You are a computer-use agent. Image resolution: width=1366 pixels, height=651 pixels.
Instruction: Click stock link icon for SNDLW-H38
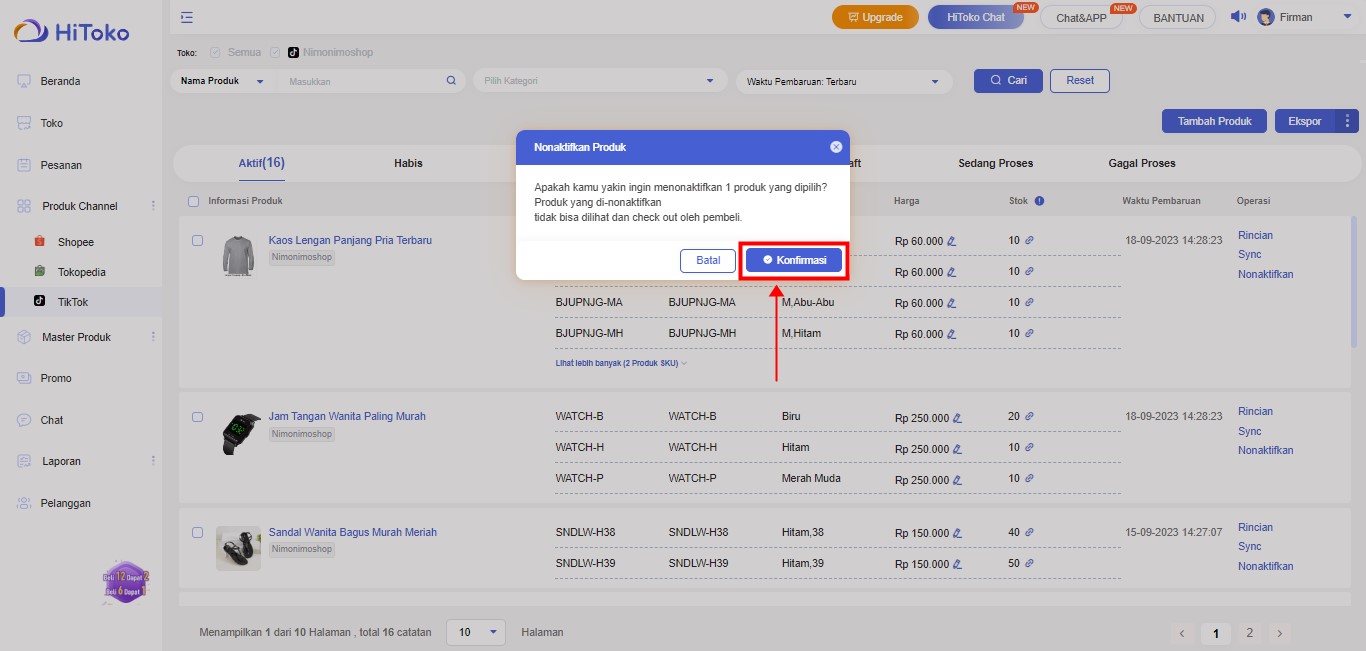[x=1029, y=532]
